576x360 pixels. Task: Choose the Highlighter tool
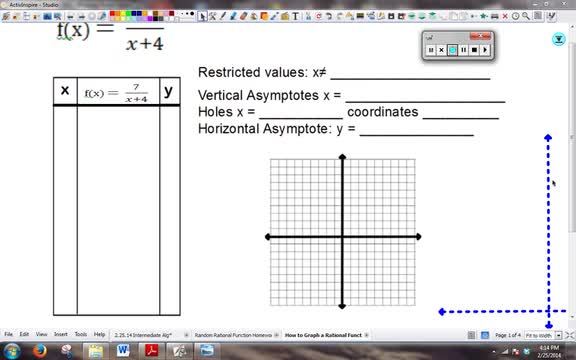coord(233,16)
